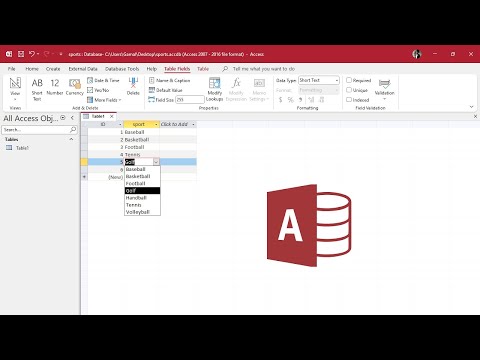Open the Undo history dropdown arrow
This screenshot has height=360, width=480.
point(38,54)
